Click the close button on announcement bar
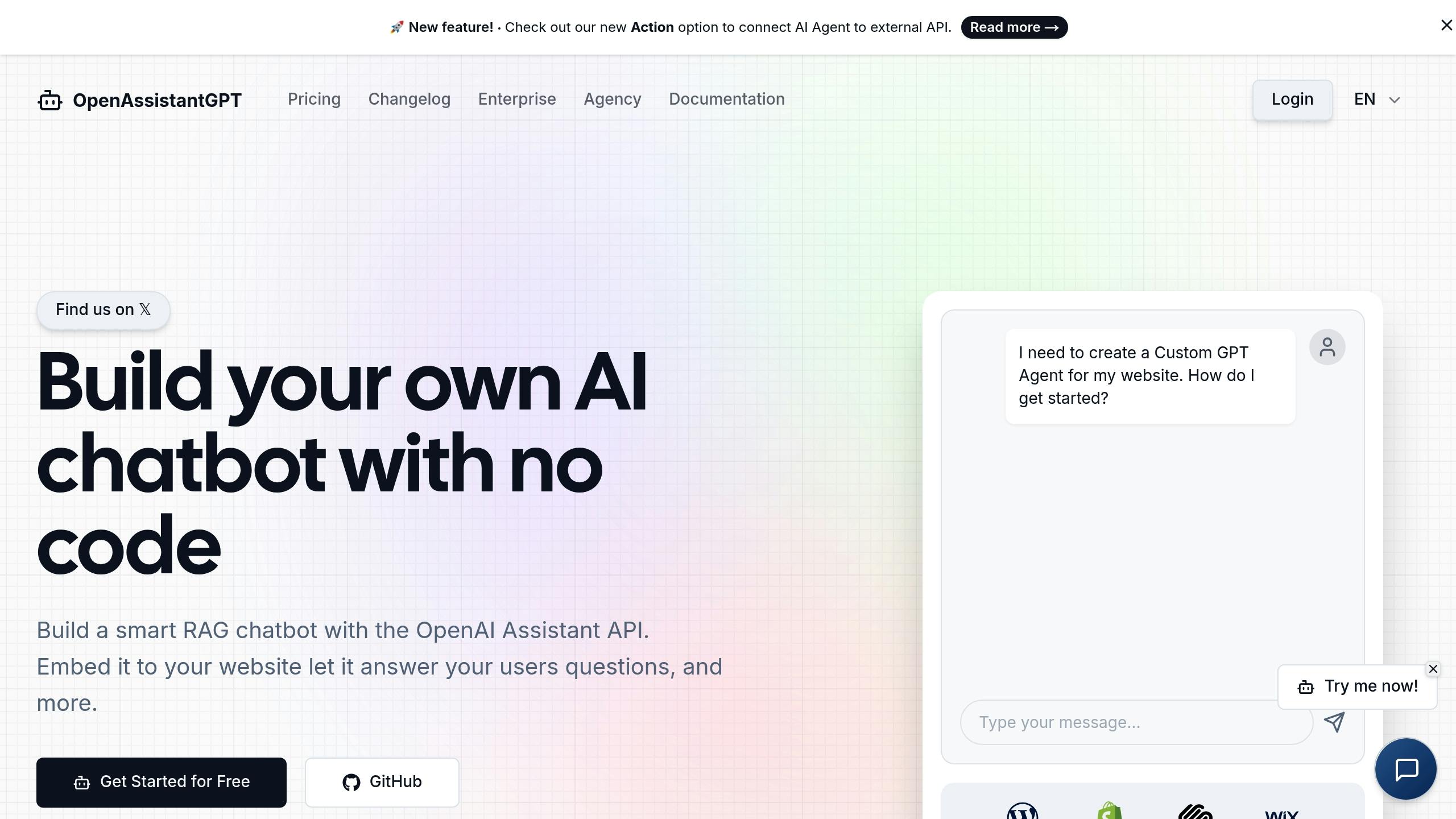The image size is (1456, 819). 1444,25
